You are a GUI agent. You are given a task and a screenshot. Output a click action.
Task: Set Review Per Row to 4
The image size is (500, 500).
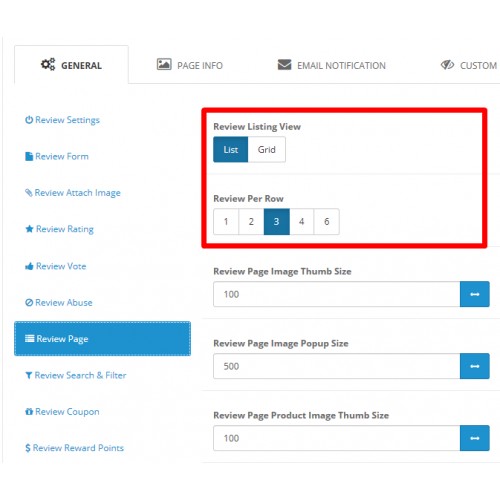tap(302, 222)
